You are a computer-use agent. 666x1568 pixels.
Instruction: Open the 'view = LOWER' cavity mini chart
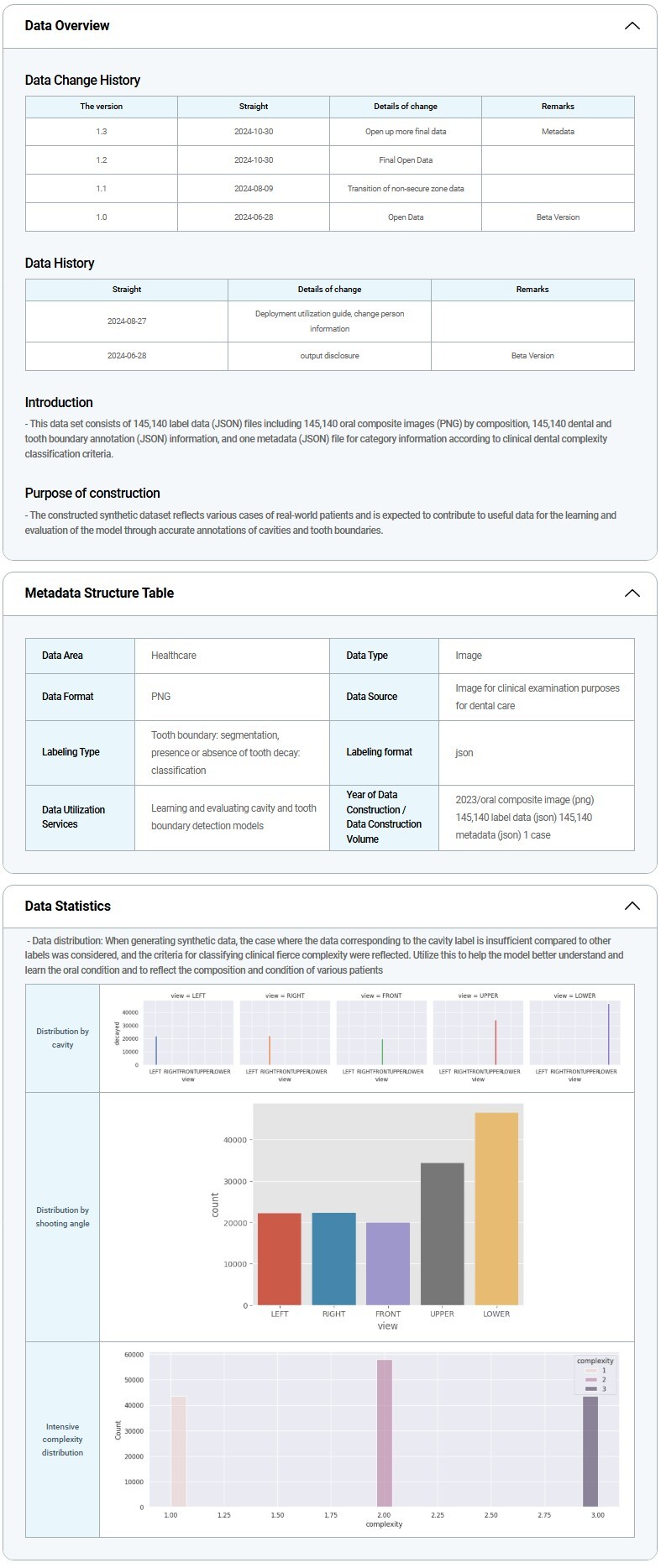tap(574, 1032)
